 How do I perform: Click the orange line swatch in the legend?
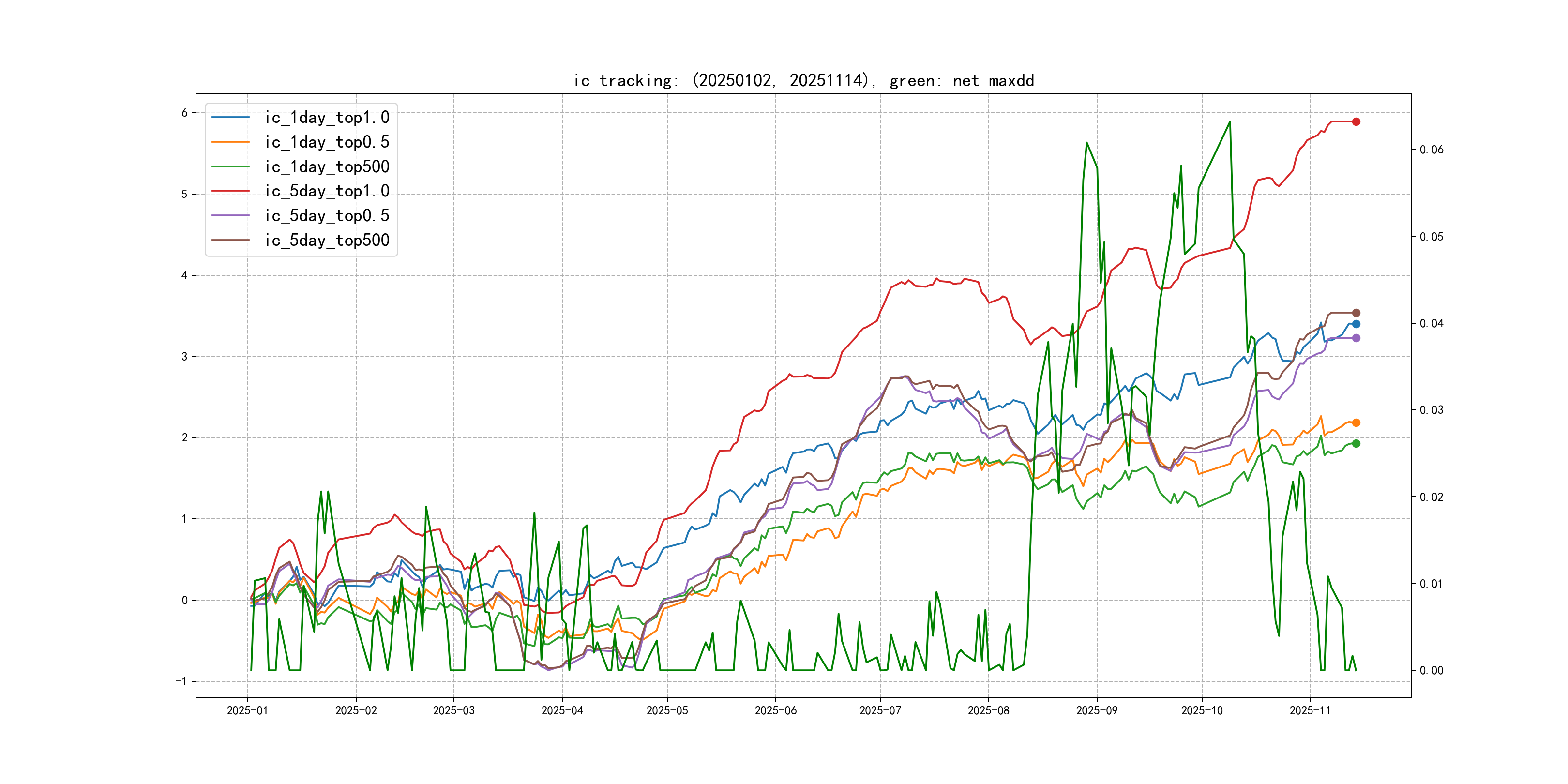pos(230,142)
